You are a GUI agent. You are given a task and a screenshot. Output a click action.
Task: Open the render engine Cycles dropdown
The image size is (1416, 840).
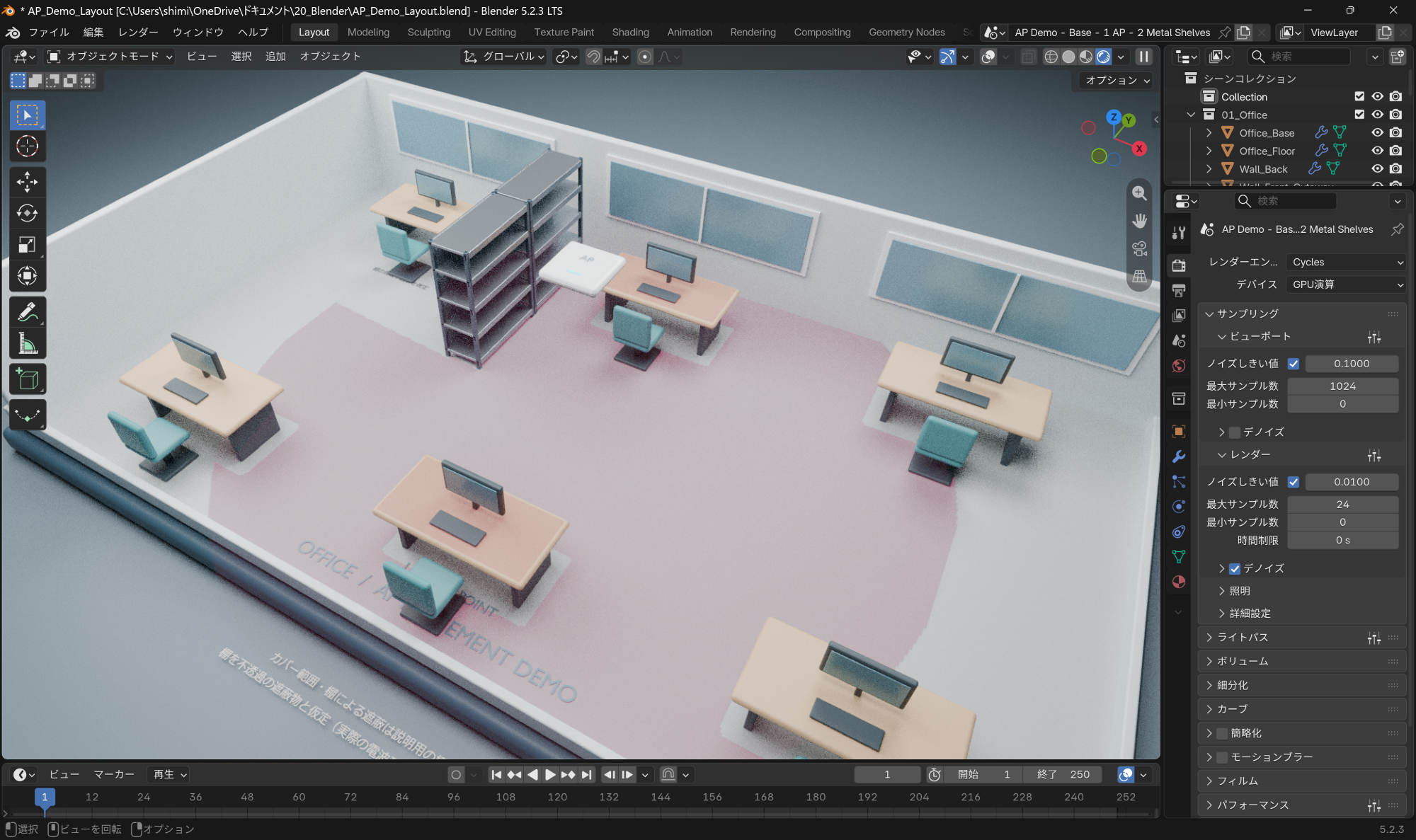point(1346,262)
